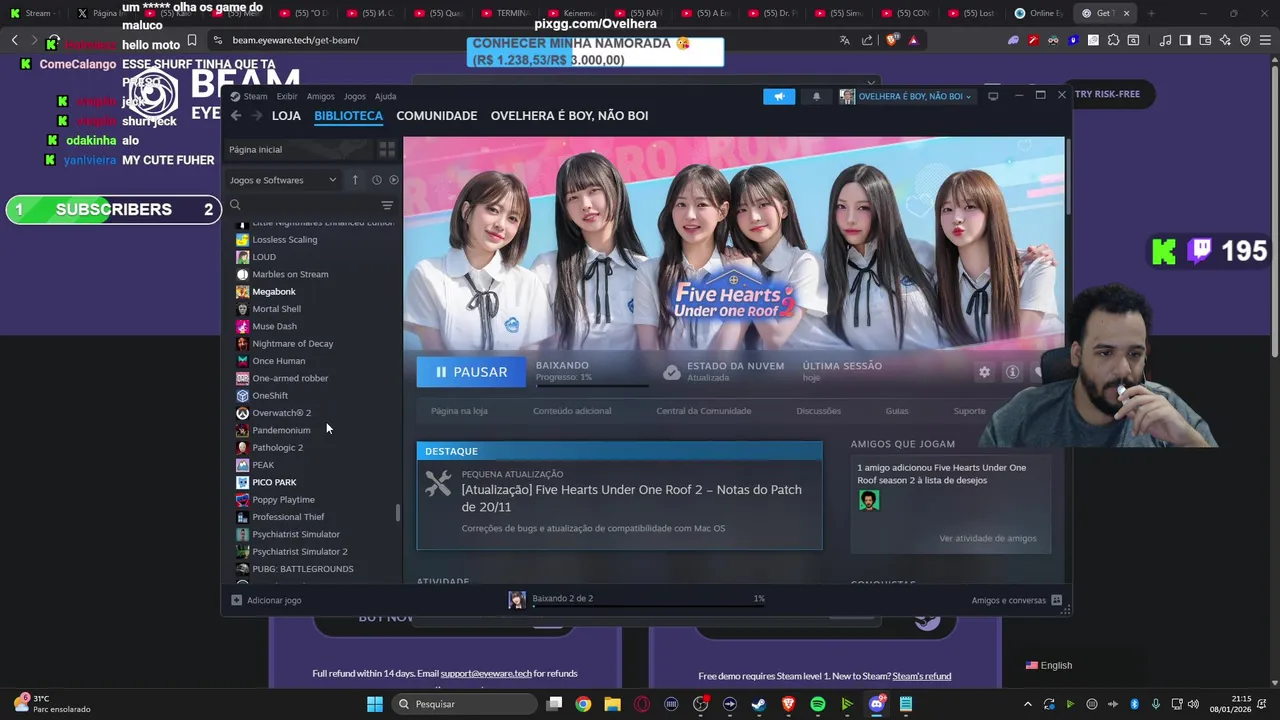Open Página na loja game link
The height and width of the screenshot is (720, 1280).
click(459, 411)
